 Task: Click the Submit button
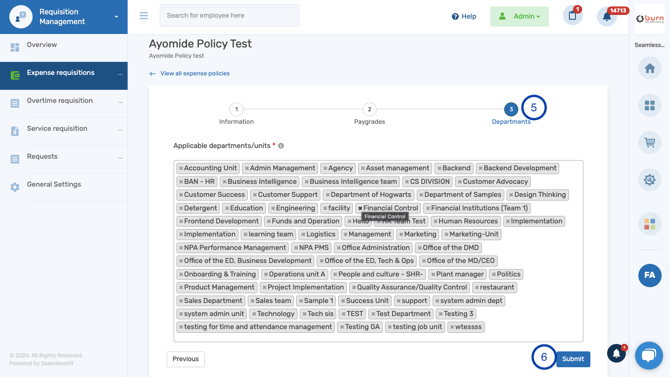click(x=573, y=359)
